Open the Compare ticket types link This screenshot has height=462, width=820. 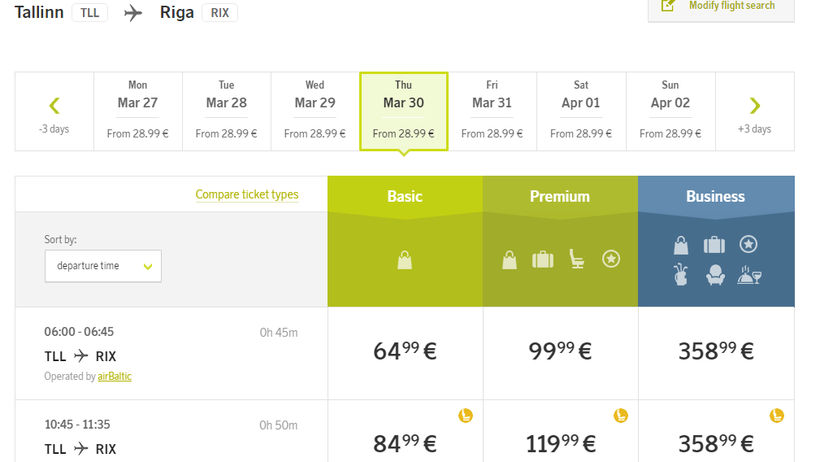[247, 195]
